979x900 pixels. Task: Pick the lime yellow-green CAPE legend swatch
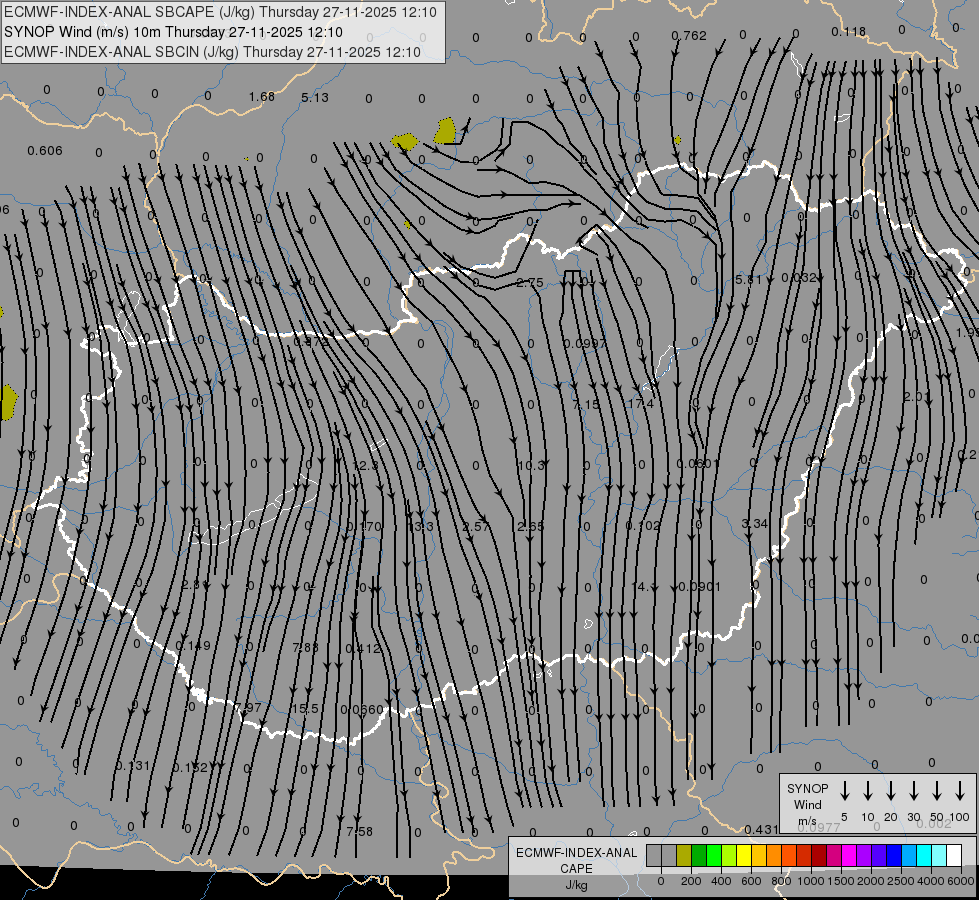729,856
